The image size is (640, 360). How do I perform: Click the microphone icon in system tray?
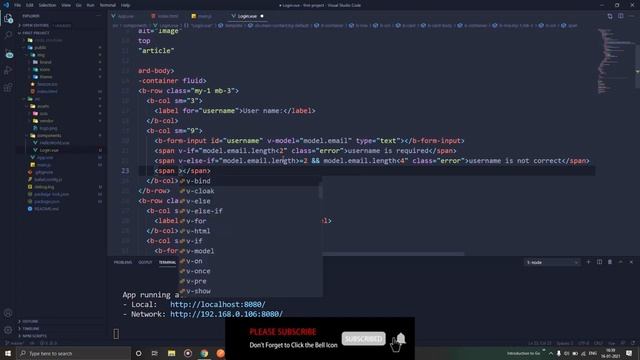pos(559,353)
